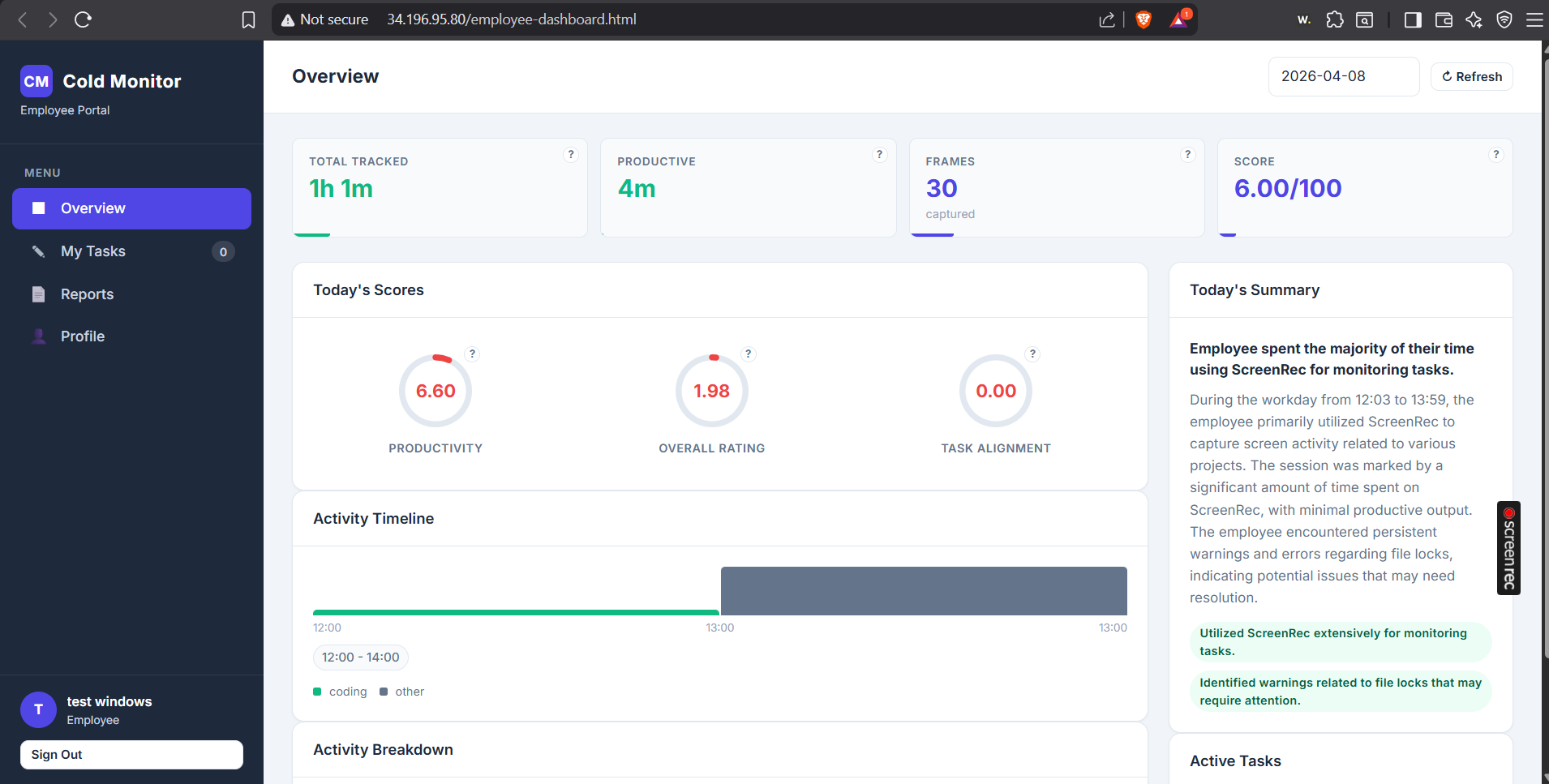Select Overview in the sidebar menu
This screenshot has height=784, width=1549.
click(131, 208)
